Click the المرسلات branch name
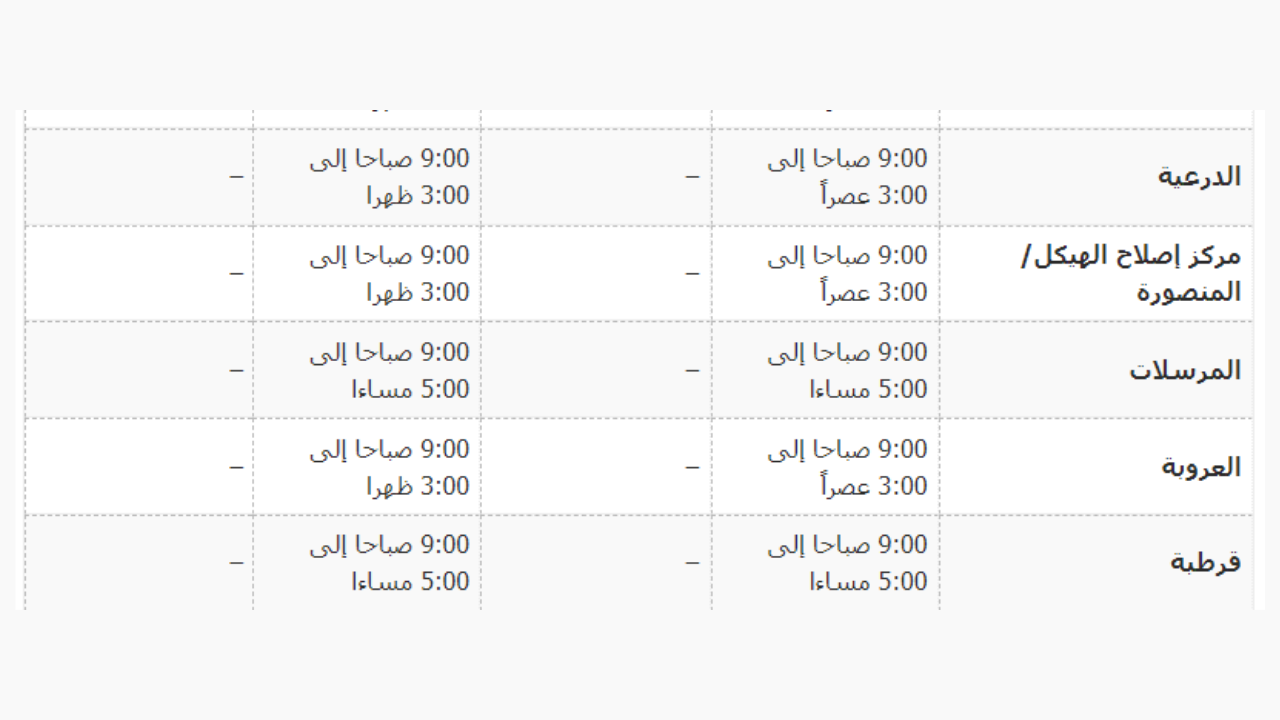Screen dimensions: 1280x720 [1184, 371]
